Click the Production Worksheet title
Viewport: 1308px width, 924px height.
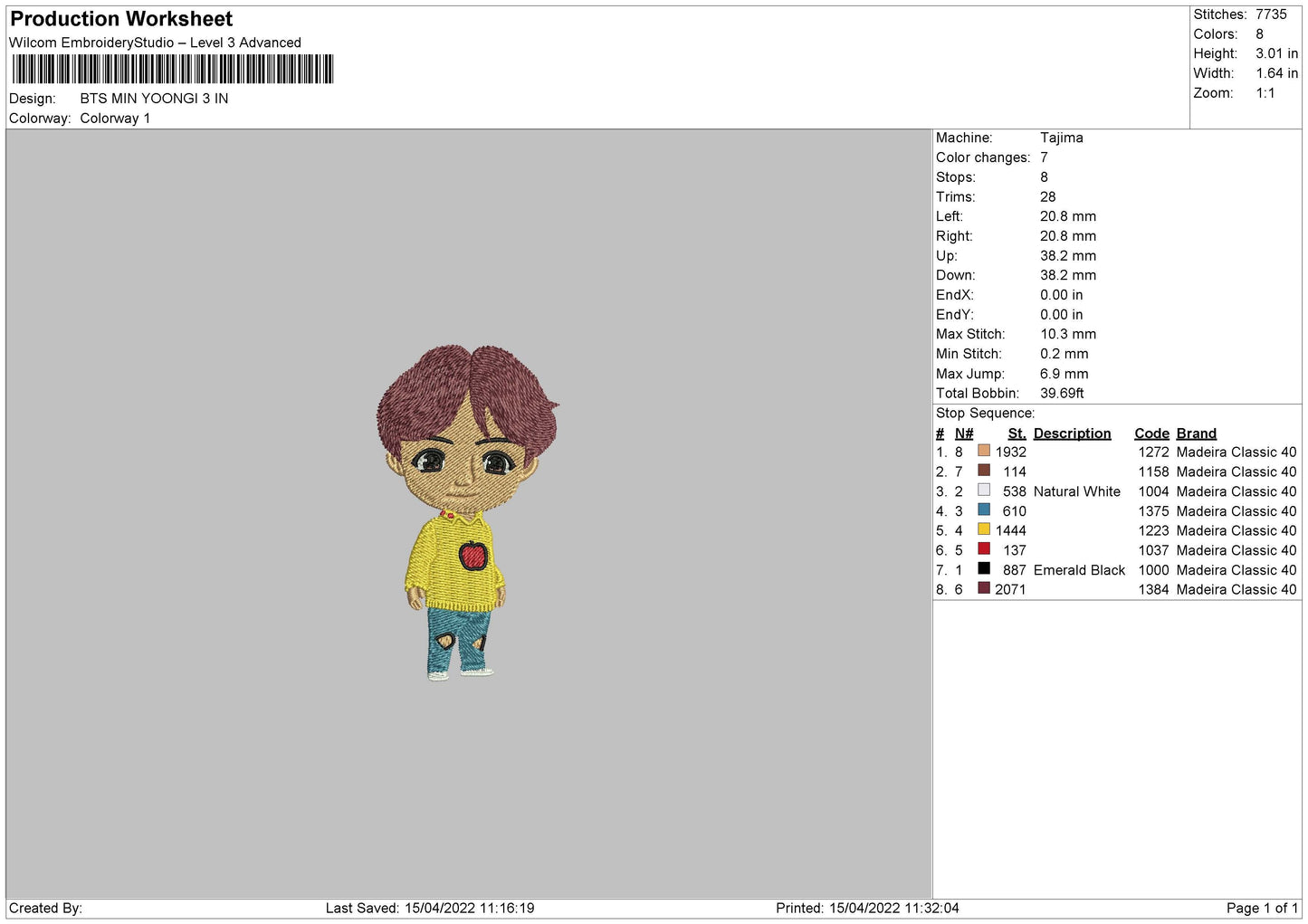pyautogui.click(x=121, y=19)
